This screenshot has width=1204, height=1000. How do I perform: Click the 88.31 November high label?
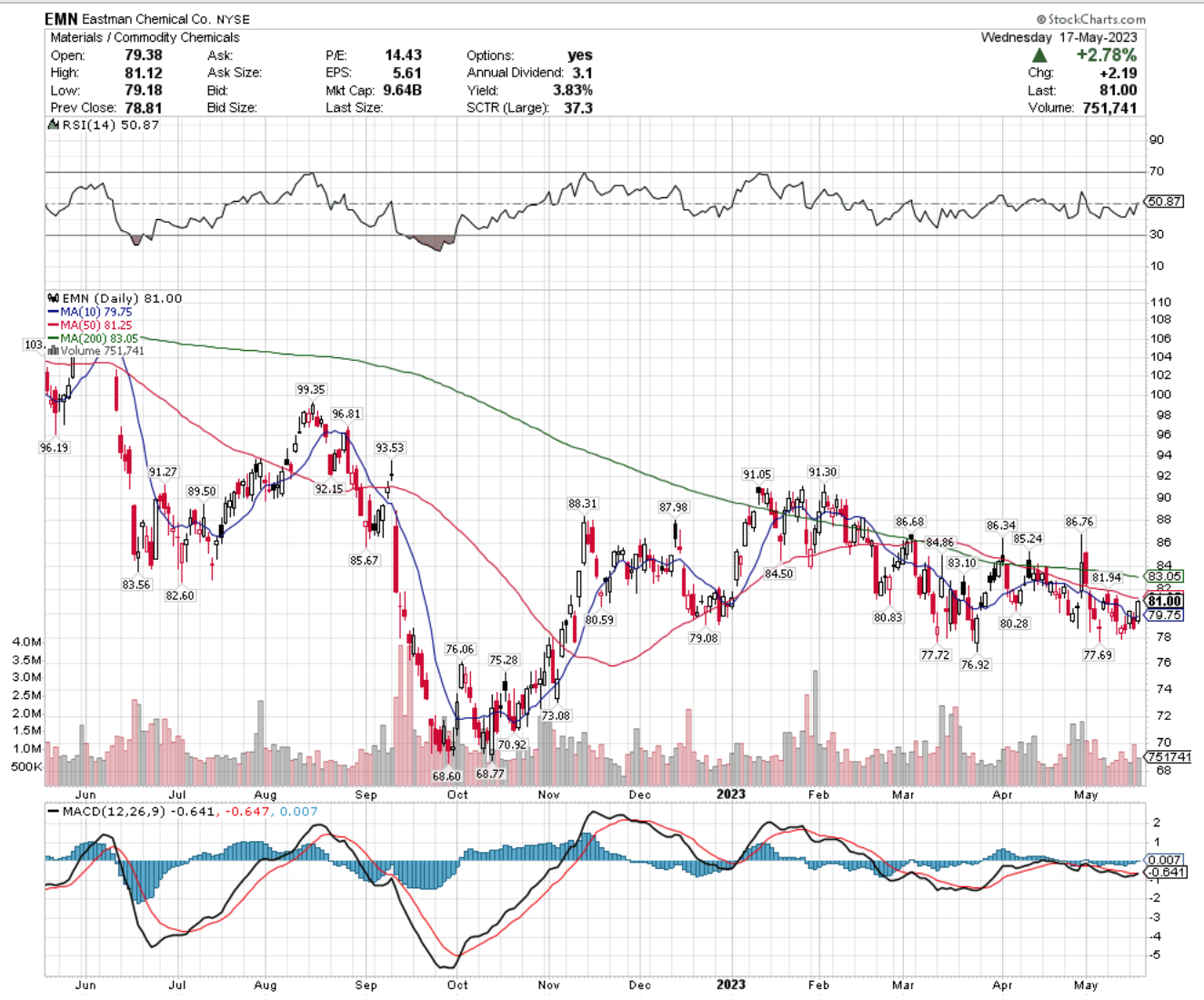583,504
